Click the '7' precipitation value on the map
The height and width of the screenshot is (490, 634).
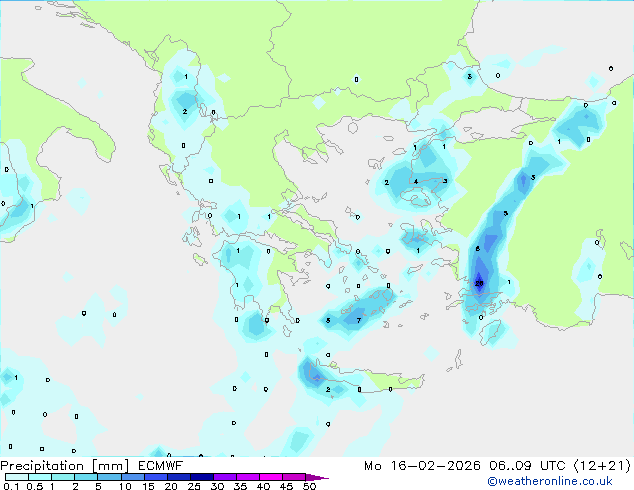(x=359, y=321)
